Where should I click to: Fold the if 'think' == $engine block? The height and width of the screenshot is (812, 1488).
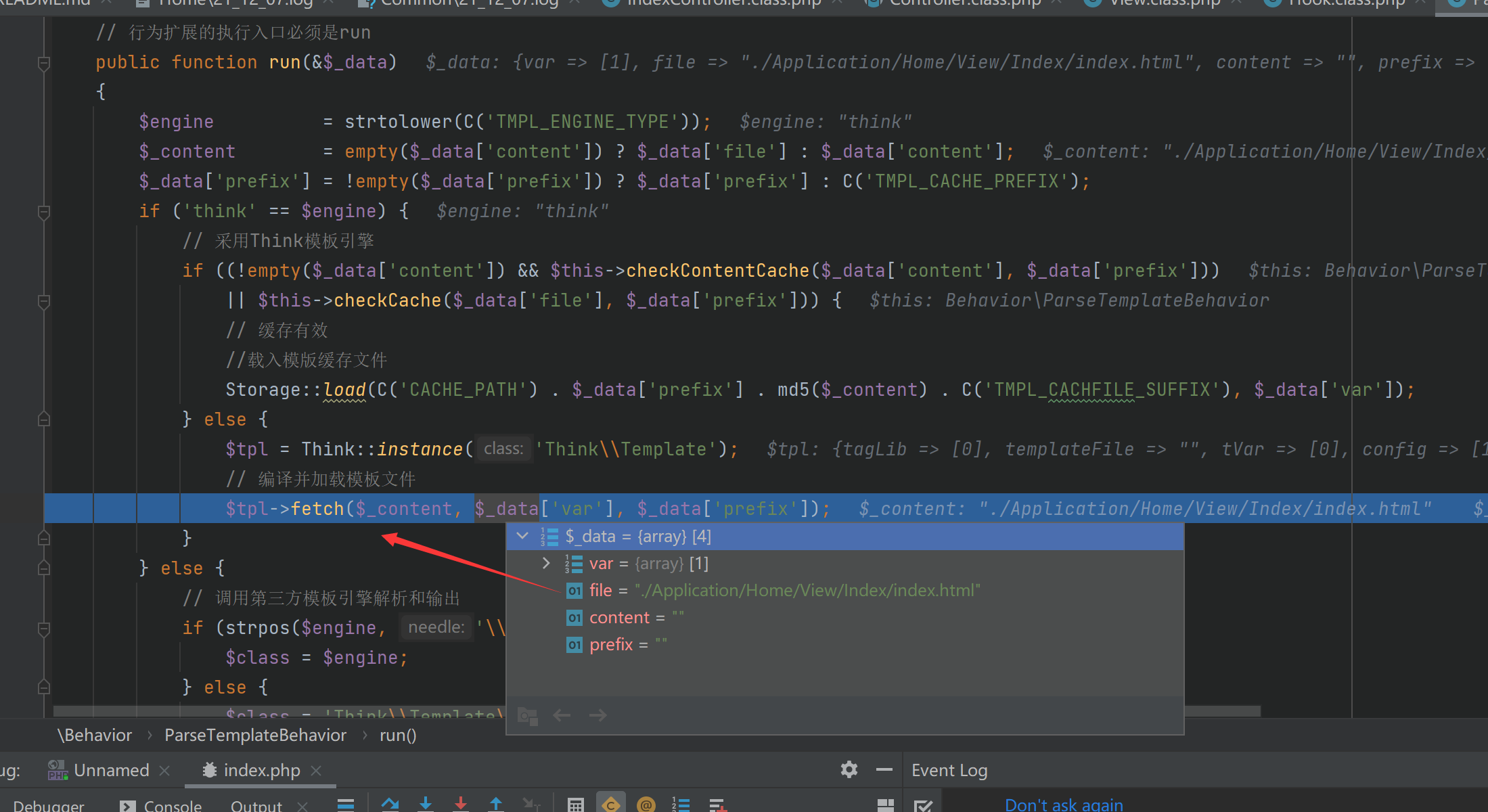click(44, 212)
